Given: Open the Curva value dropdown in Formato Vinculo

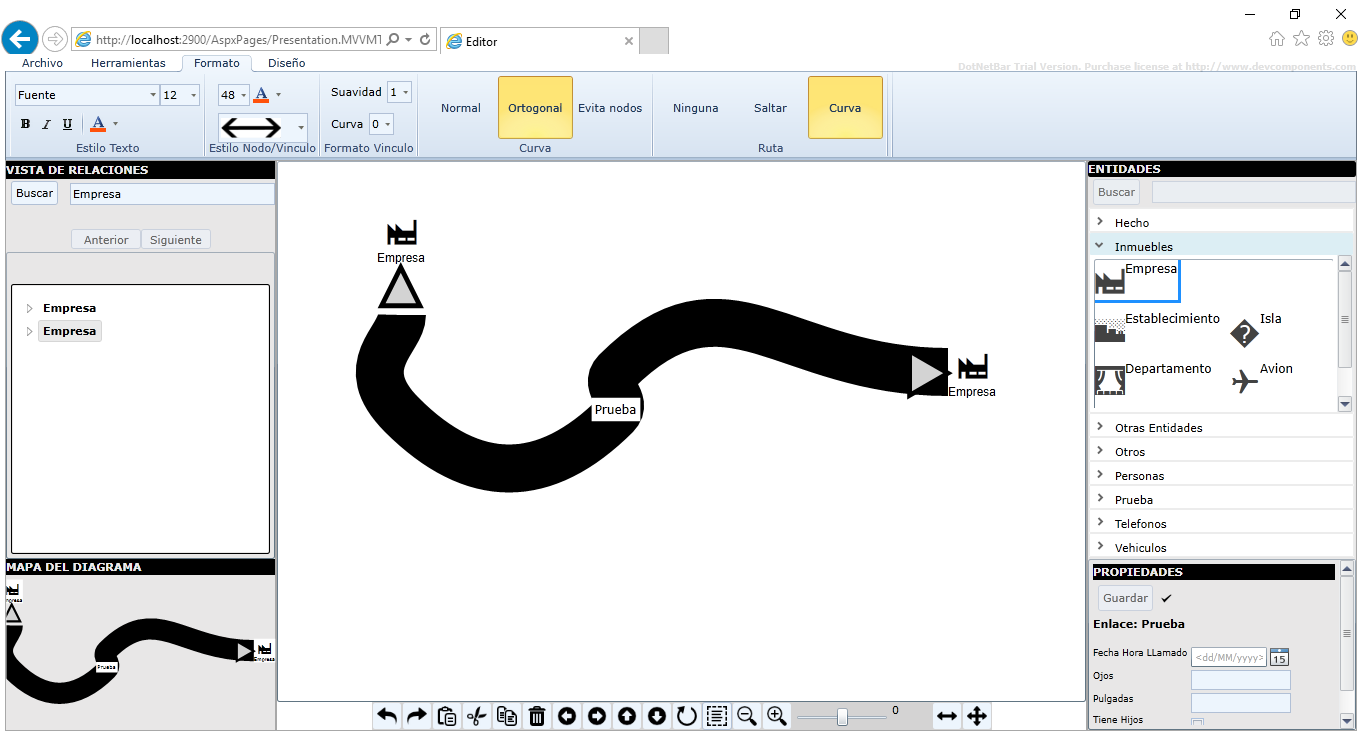Looking at the screenshot, I should 387,124.
